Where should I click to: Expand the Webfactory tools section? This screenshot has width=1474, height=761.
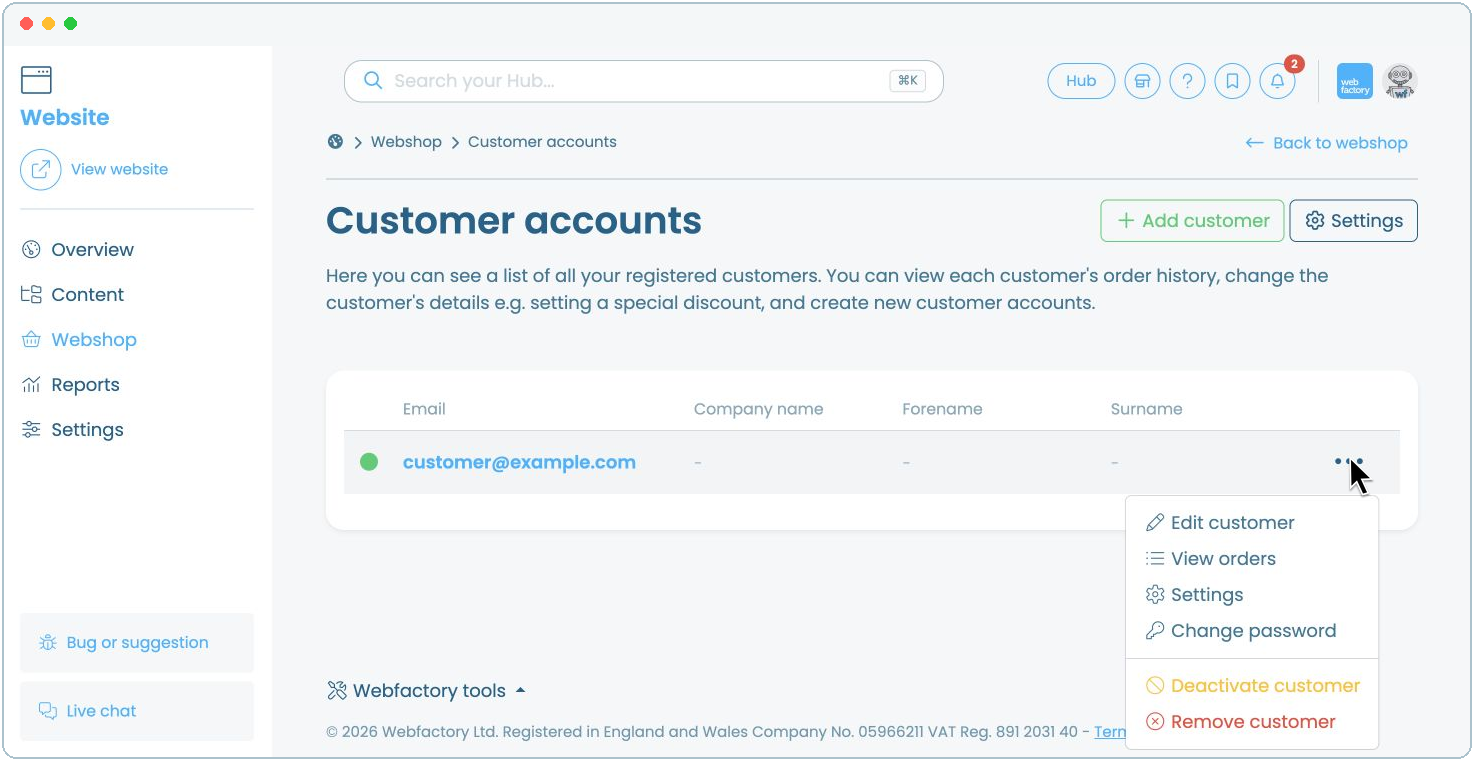pos(427,691)
